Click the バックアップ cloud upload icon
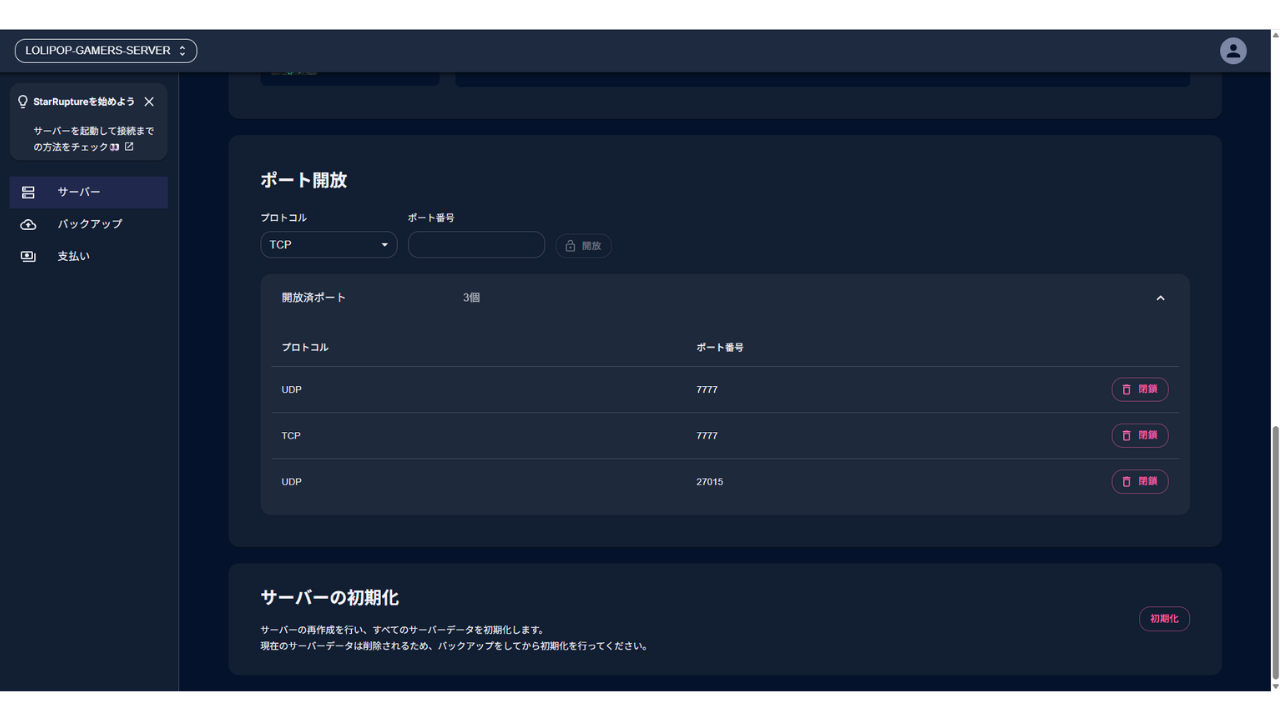The image size is (1280, 720). coord(28,224)
